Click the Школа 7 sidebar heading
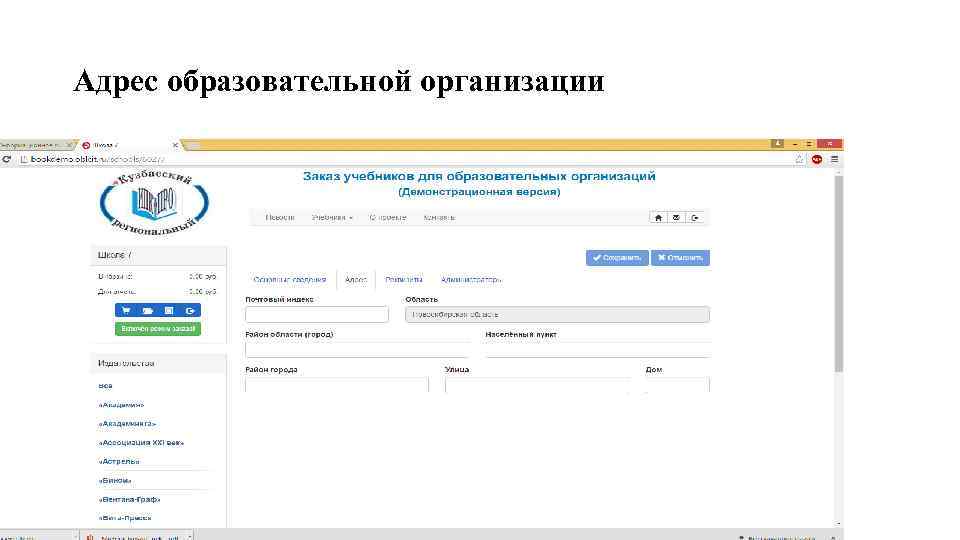The height and width of the screenshot is (540, 960). coord(114,255)
